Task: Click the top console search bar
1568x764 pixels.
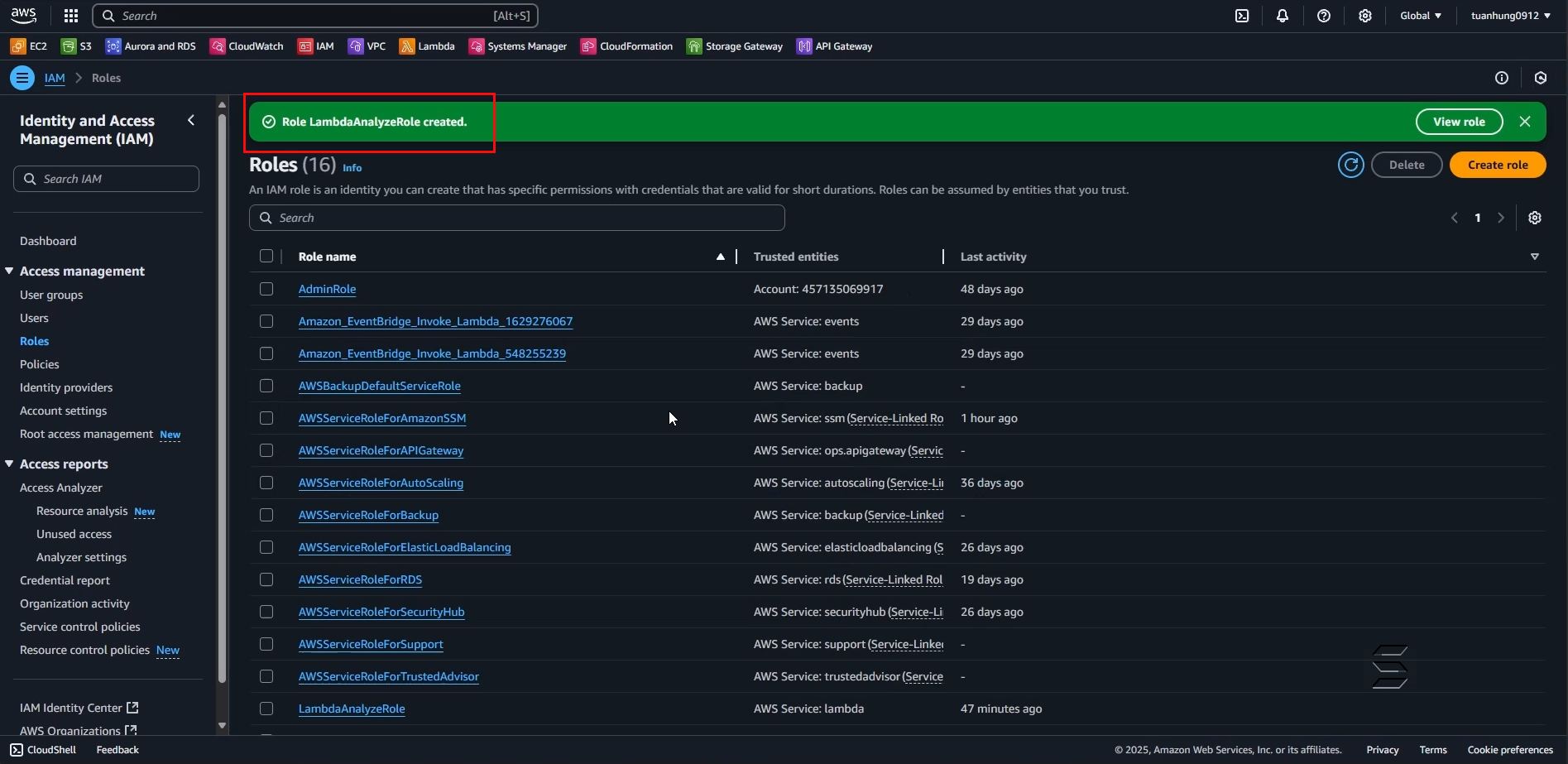Action: click(x=315, y=16)
